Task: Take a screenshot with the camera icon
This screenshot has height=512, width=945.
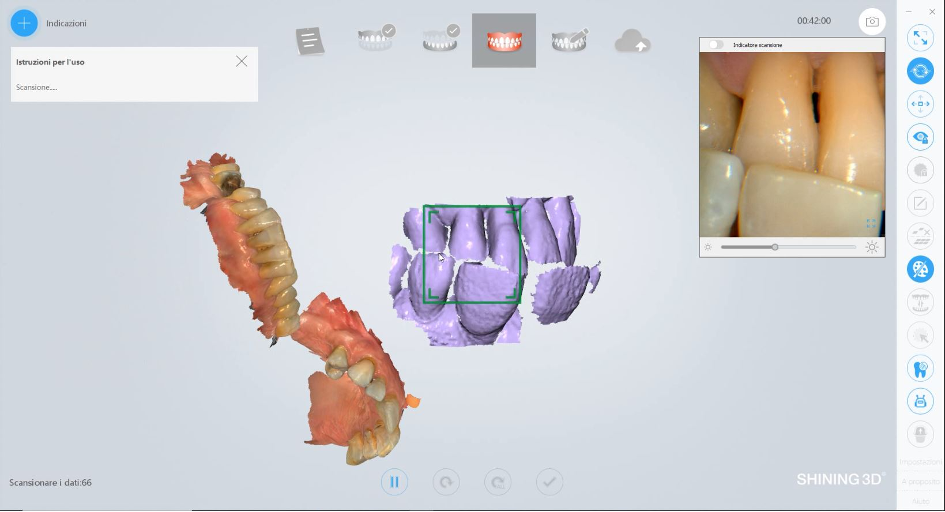Action: pyautogui.click(x=872, y=22)
